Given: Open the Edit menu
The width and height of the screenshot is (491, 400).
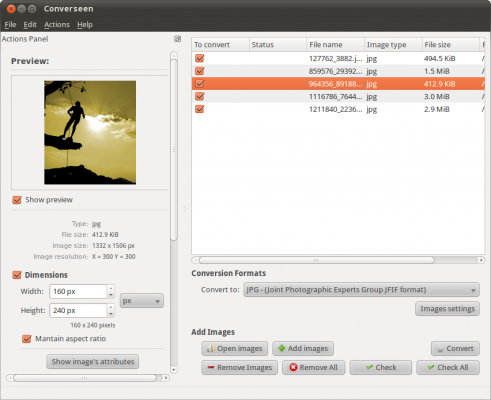Looking at the screenshot, I should tap(30, 25).
